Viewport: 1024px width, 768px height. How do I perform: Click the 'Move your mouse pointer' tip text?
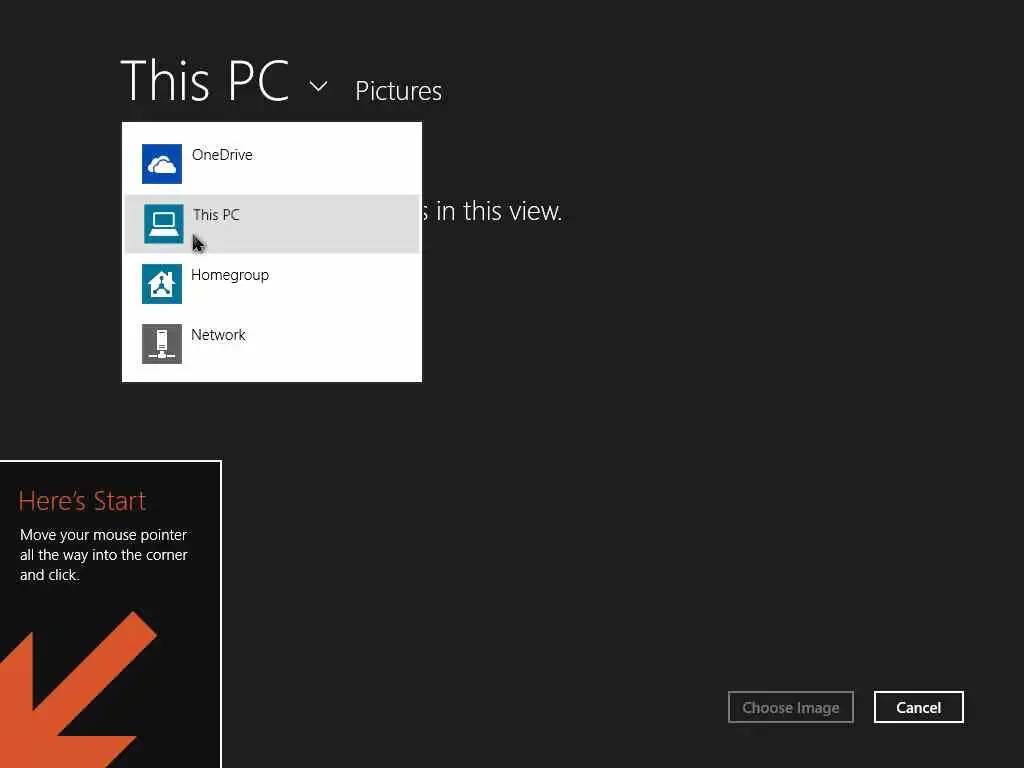[x=104, y=554]
